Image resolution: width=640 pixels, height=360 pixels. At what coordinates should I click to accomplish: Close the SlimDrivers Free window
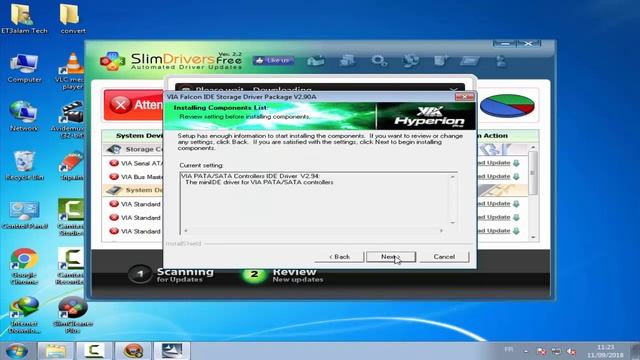(529, 43)
